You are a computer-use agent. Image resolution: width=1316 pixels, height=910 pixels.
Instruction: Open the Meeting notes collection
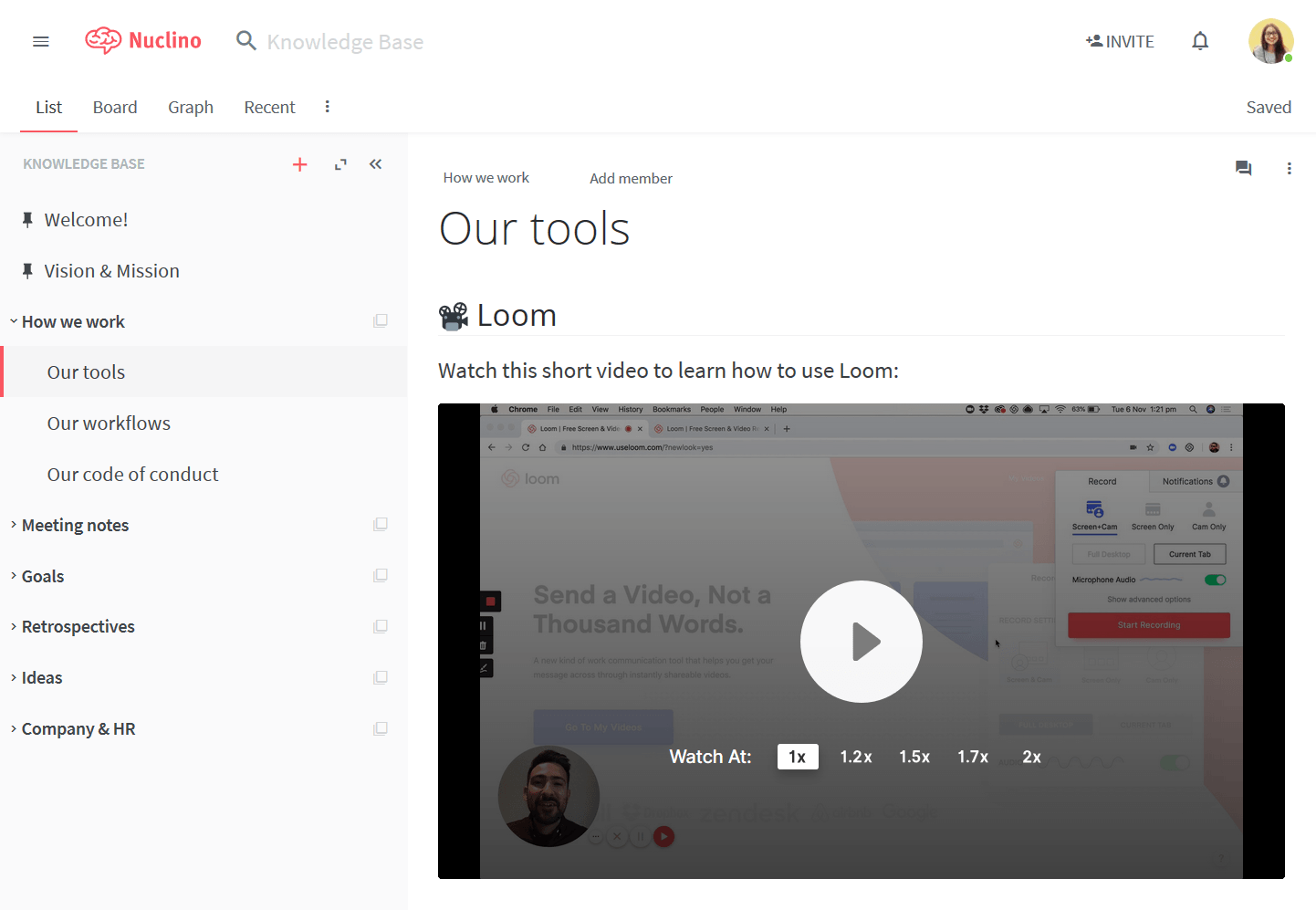click(x=76, y=525)
